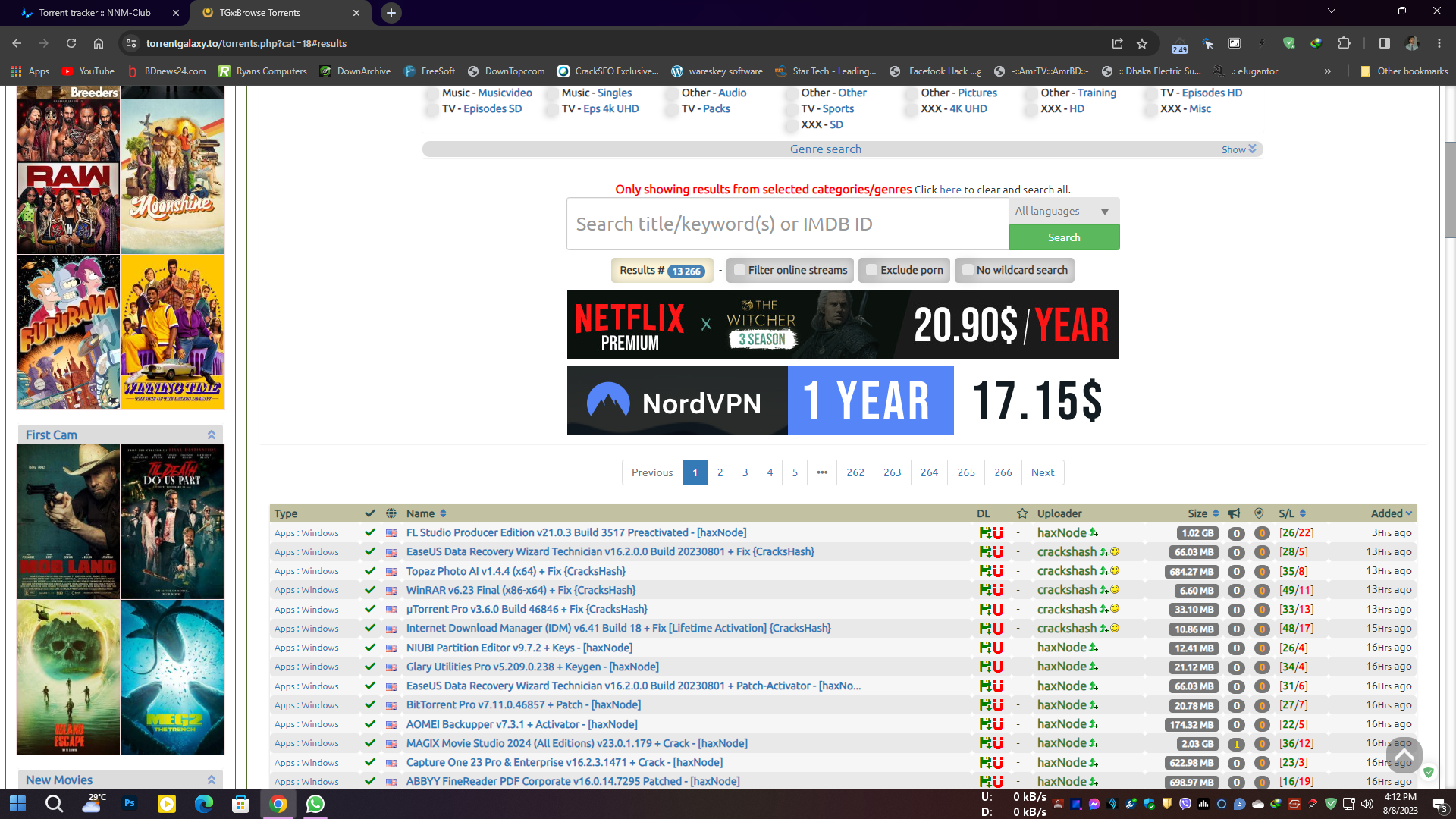The image size is (1456, 819).
Task: Go to the browser home icon
Action: click(99, 43)
